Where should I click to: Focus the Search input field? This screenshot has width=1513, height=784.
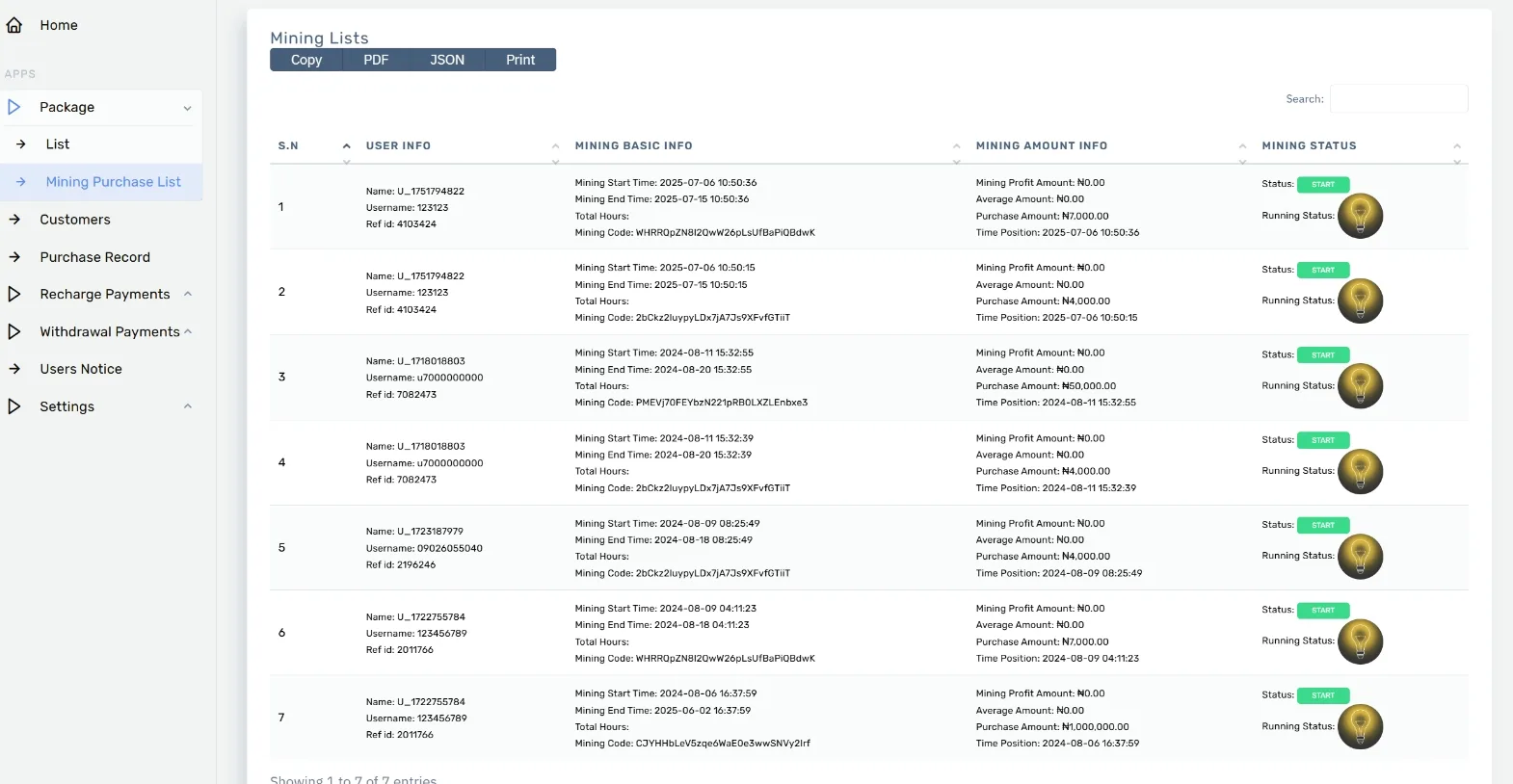(x=1398, y=99)
